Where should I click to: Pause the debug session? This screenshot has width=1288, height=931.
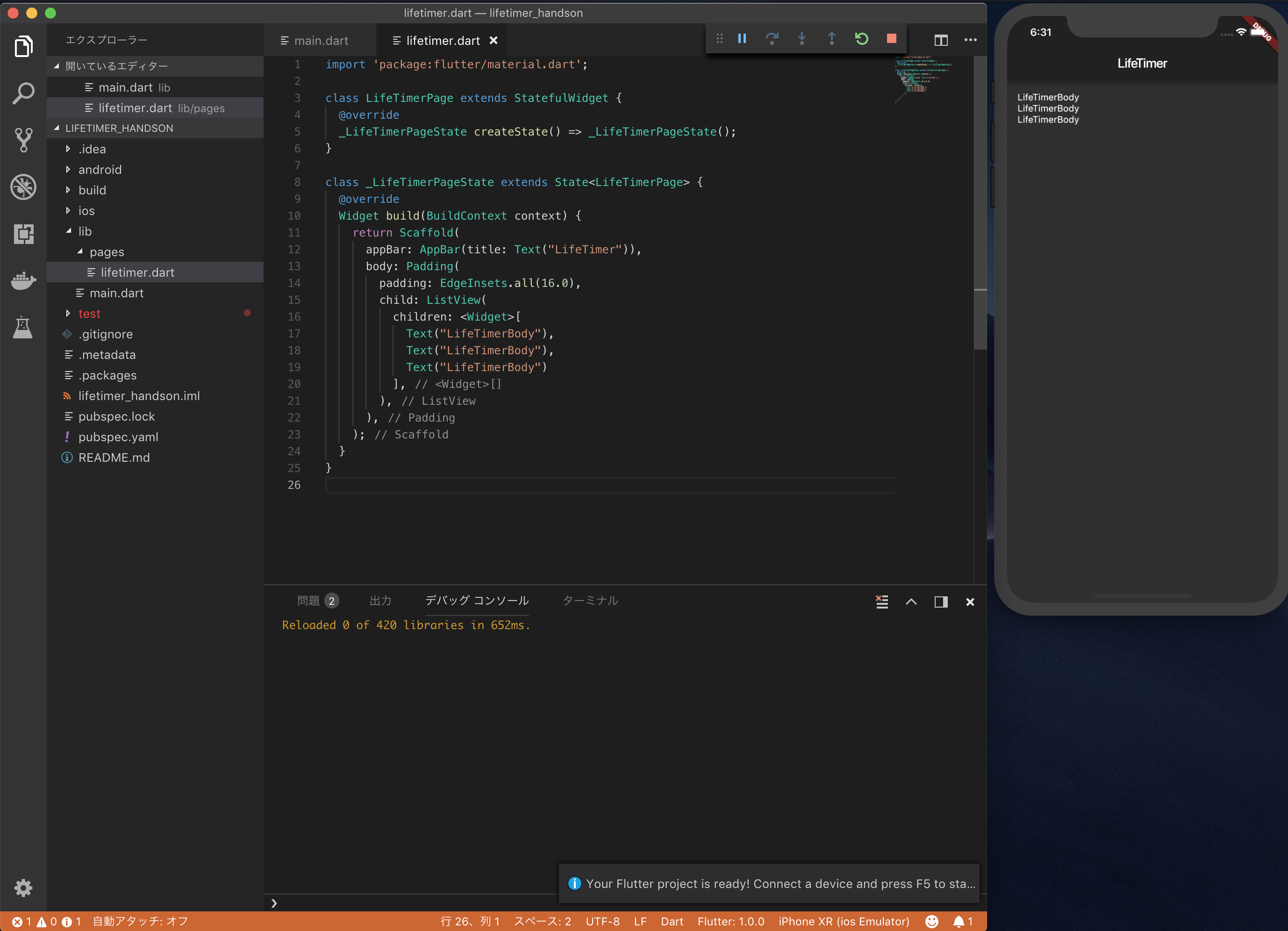pyautogui.click(x=742, y=39)
